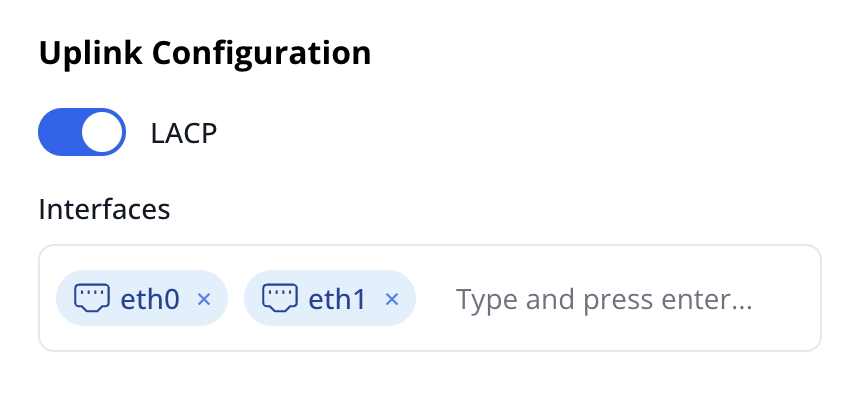Screen dimensions: 856x400
Task: Remove the eth0 interface tag
Action: [204, 299]
